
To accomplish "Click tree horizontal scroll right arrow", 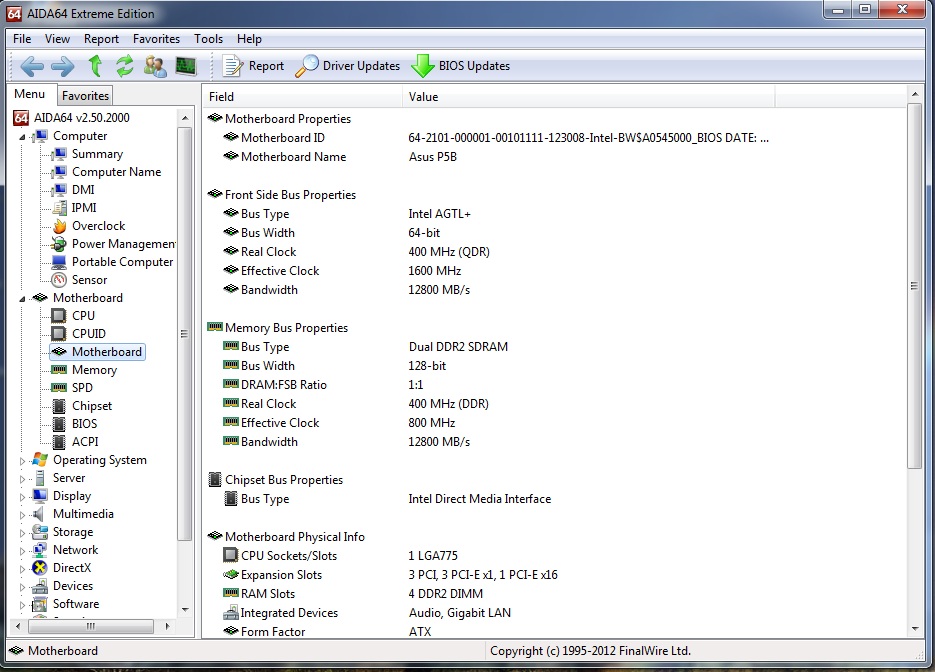I will 167,626.
